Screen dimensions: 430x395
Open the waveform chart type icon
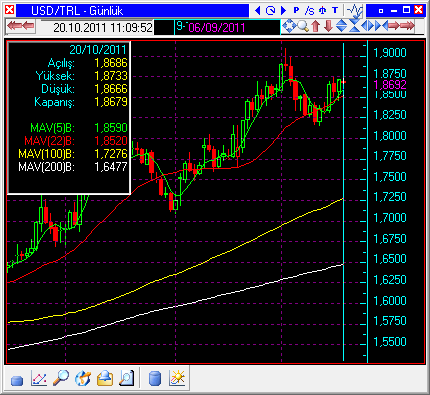click(354, 10)
